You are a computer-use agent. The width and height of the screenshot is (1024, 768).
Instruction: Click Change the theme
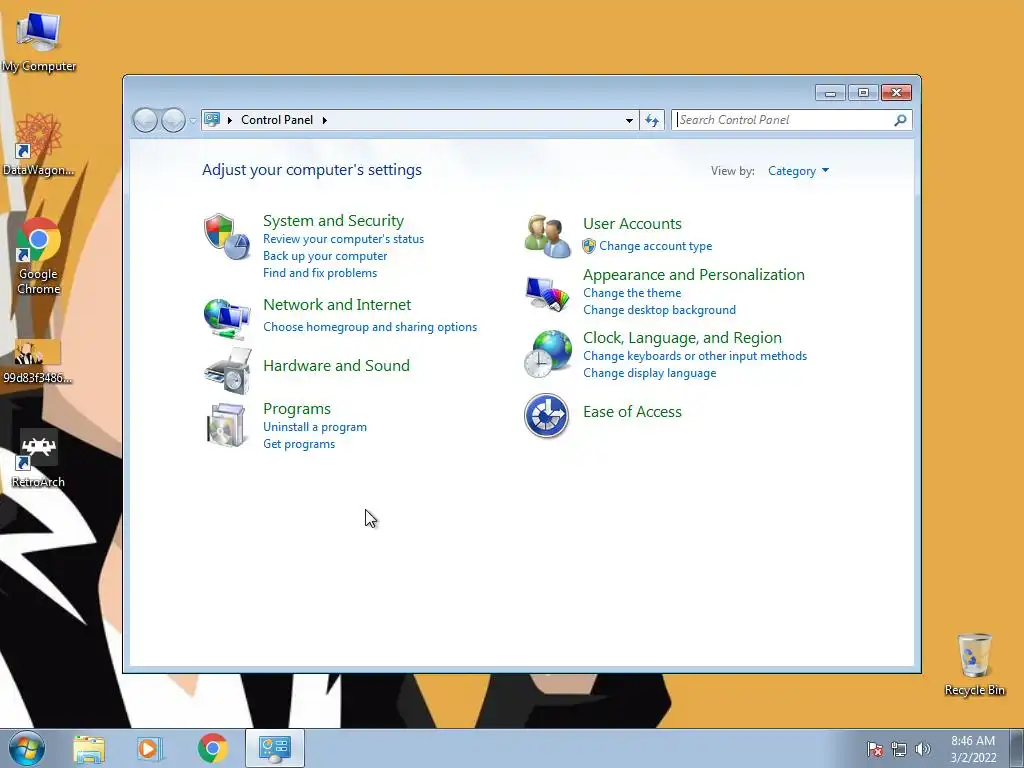(632, 293)
